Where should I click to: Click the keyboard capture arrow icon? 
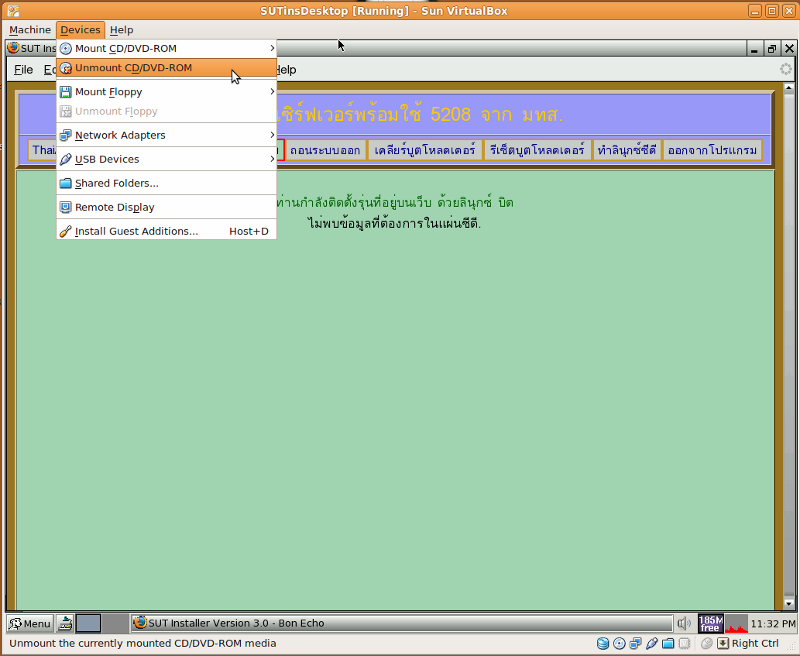point(723,644)
